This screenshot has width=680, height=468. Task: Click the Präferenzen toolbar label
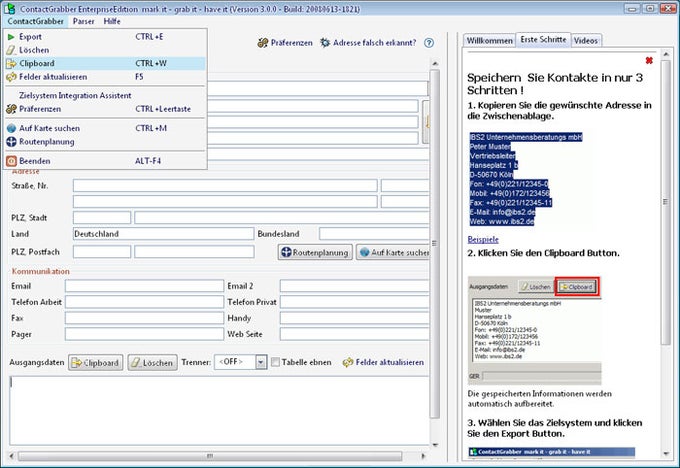coord(291,43)
